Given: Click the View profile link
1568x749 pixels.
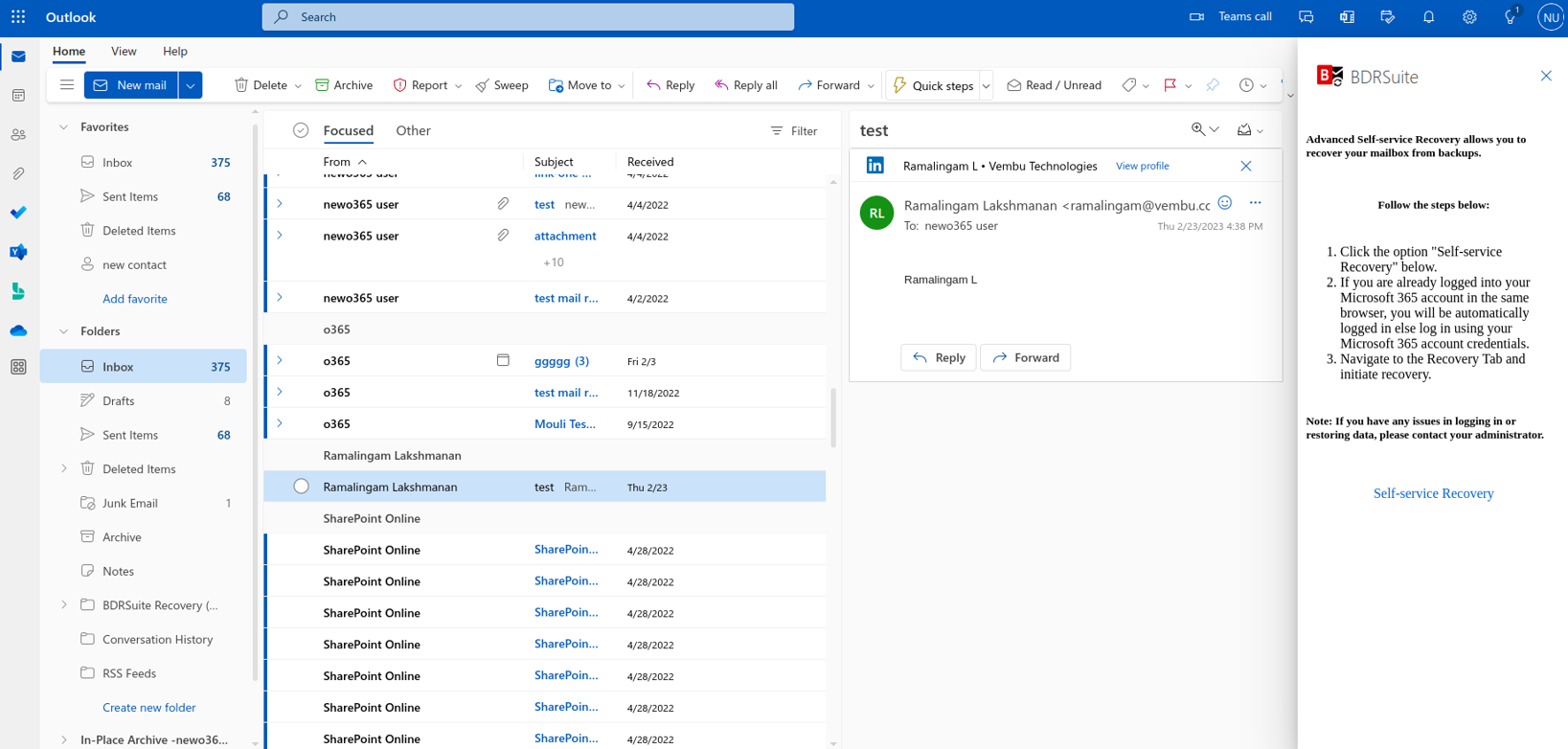Looking at the screenshot, I should tap(1143, 166).
